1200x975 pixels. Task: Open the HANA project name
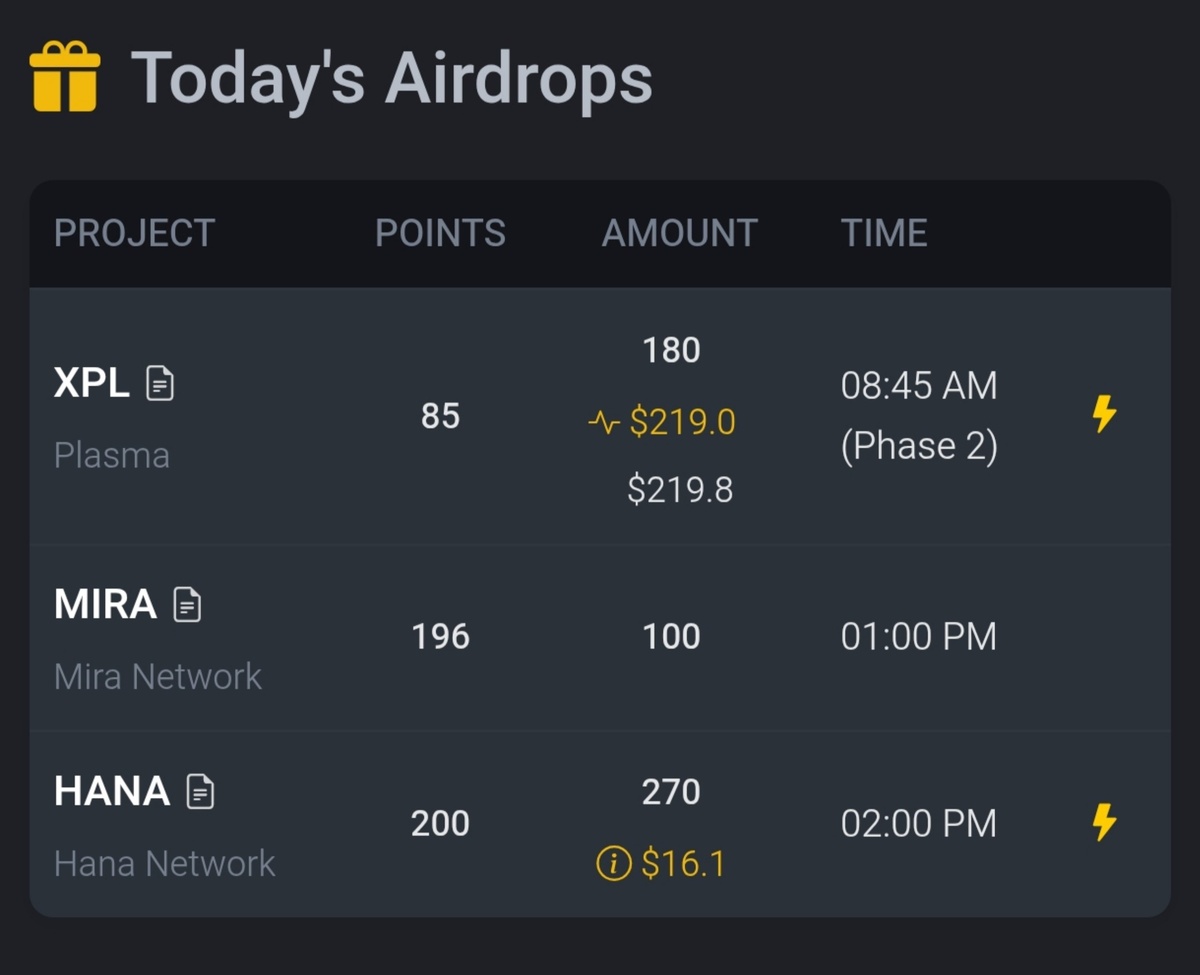pos(112,791)
